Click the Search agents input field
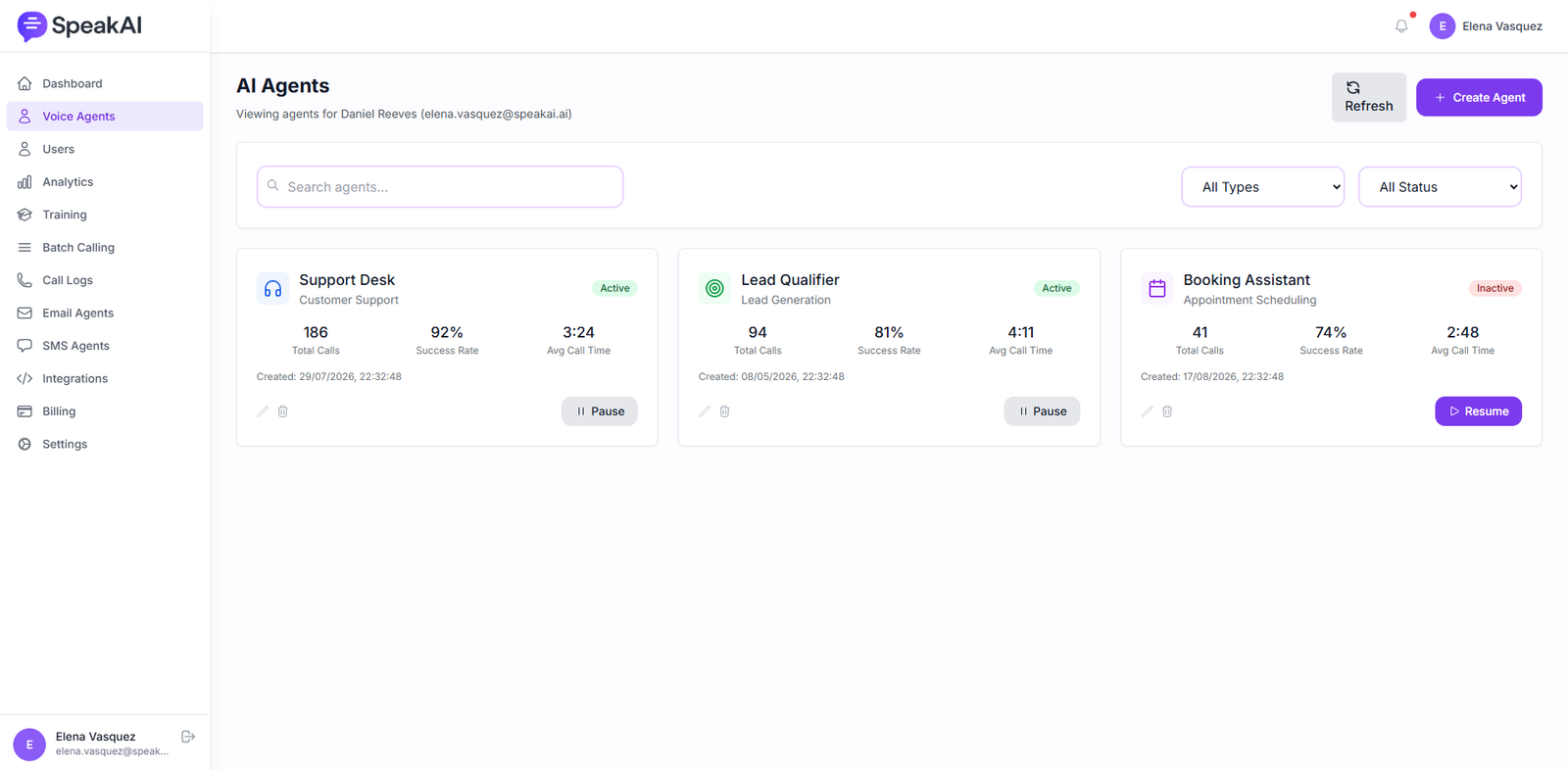 (440, 187)
